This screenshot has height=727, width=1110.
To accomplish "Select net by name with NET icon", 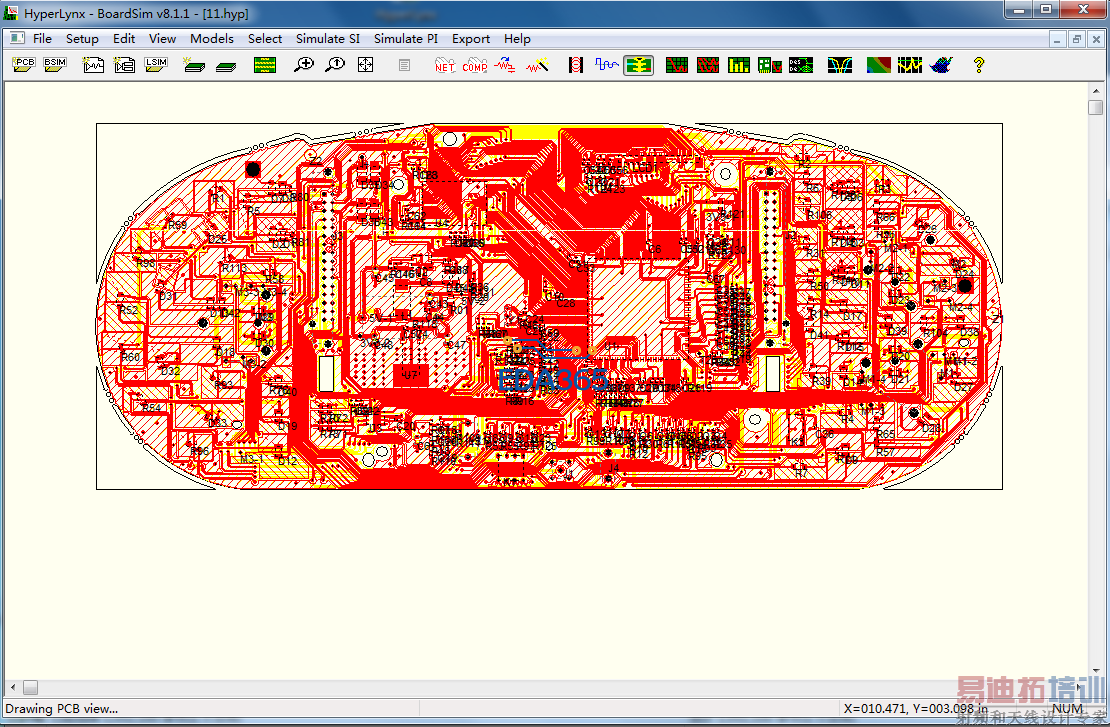I will point(444,65).
